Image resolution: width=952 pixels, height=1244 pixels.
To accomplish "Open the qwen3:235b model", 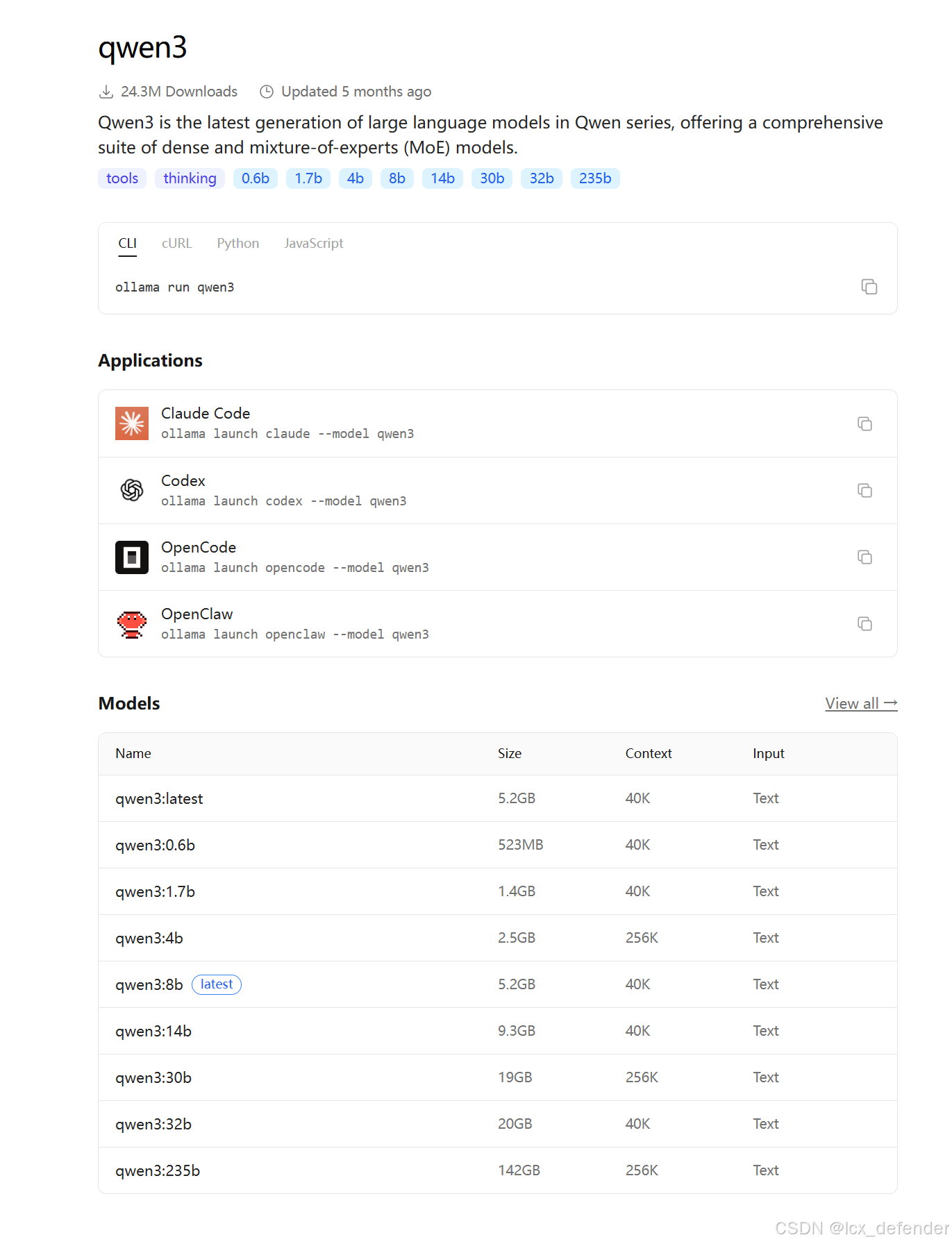I will 158,1171.
